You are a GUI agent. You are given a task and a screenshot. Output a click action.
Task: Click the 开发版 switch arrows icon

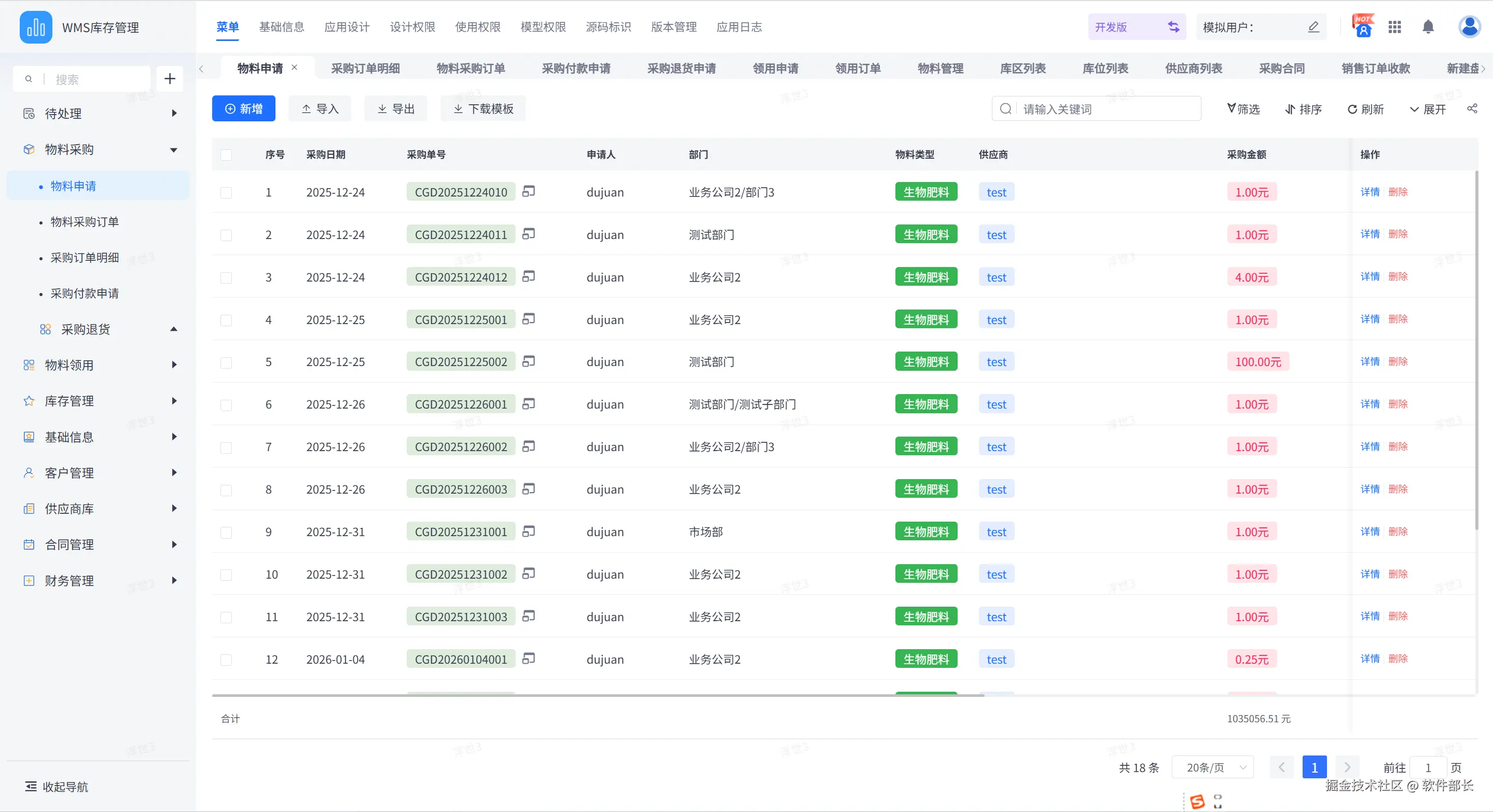coord(1173,26)
